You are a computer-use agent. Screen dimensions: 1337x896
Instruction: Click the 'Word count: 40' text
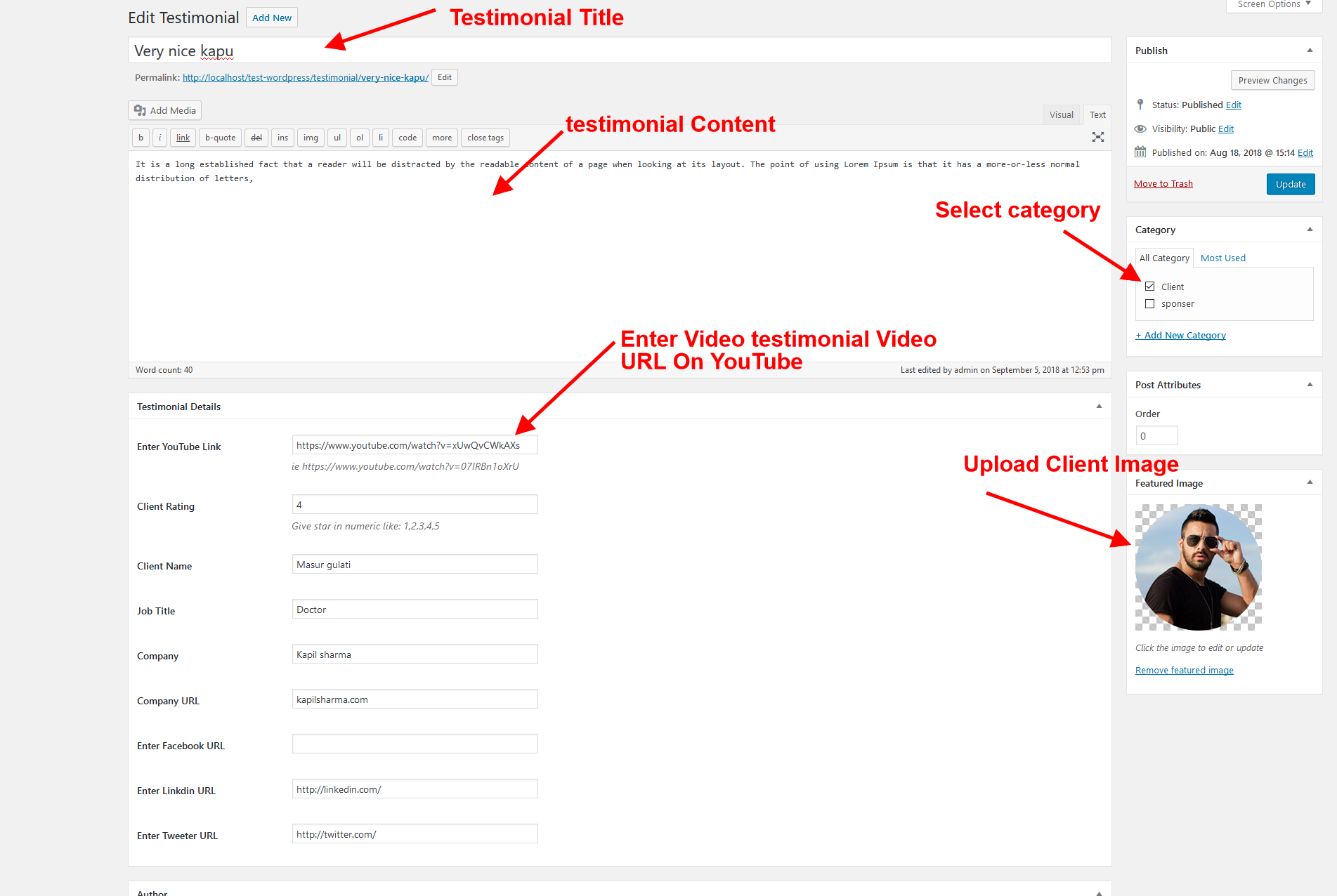click(x=164, y=370)
